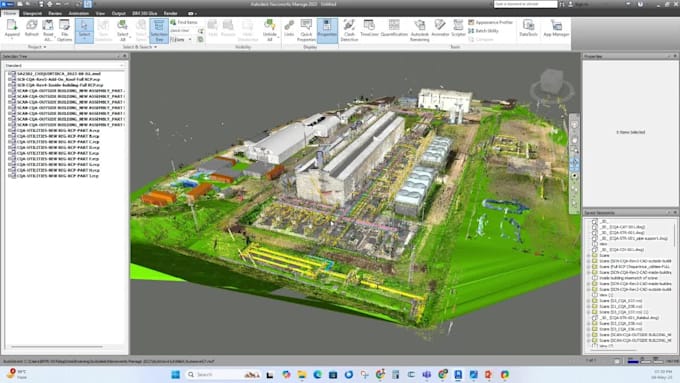Open Appearance Profiler

[490, 22]
